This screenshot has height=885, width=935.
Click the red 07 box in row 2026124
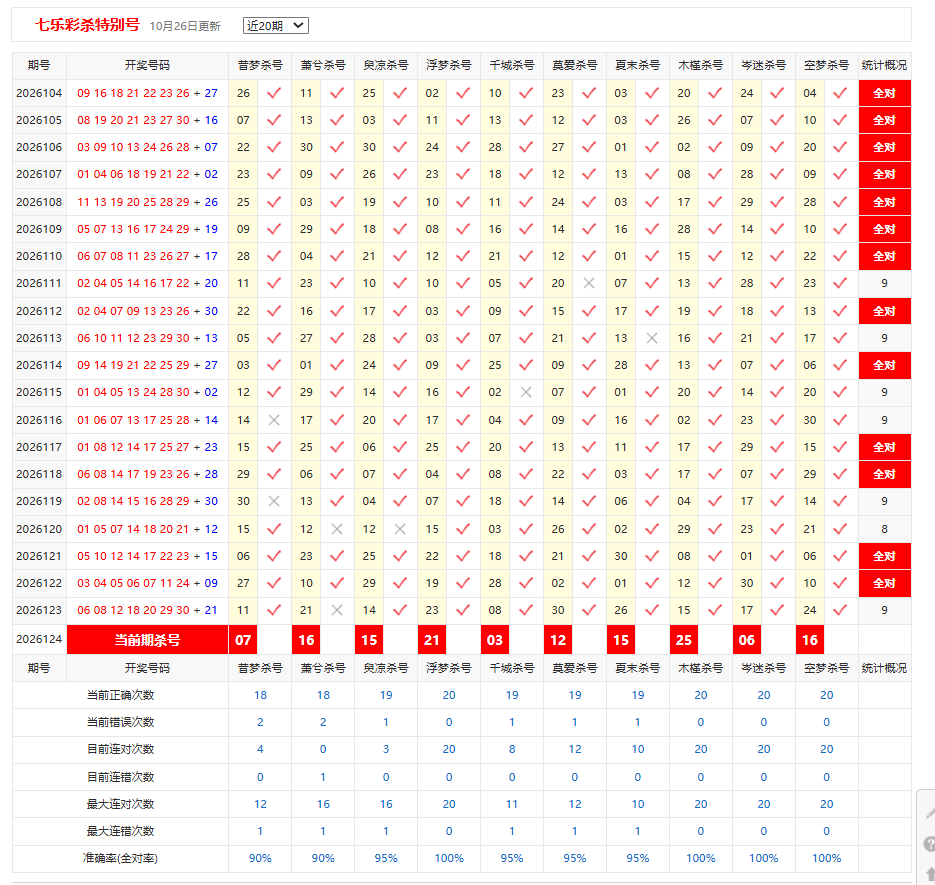pyautogui.click(x=243, y=640)
